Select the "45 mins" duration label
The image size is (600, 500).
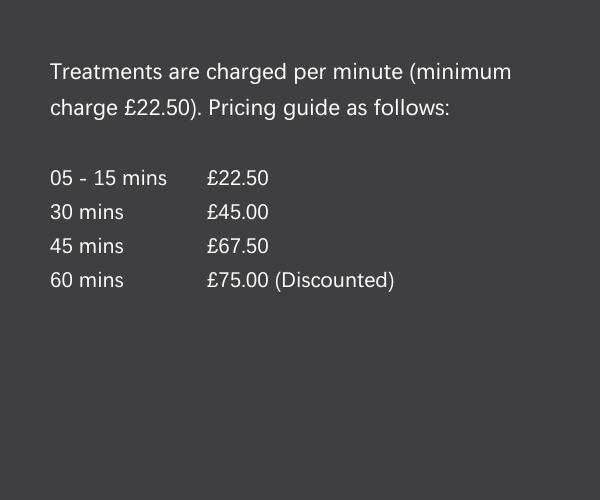click(87, 246)
